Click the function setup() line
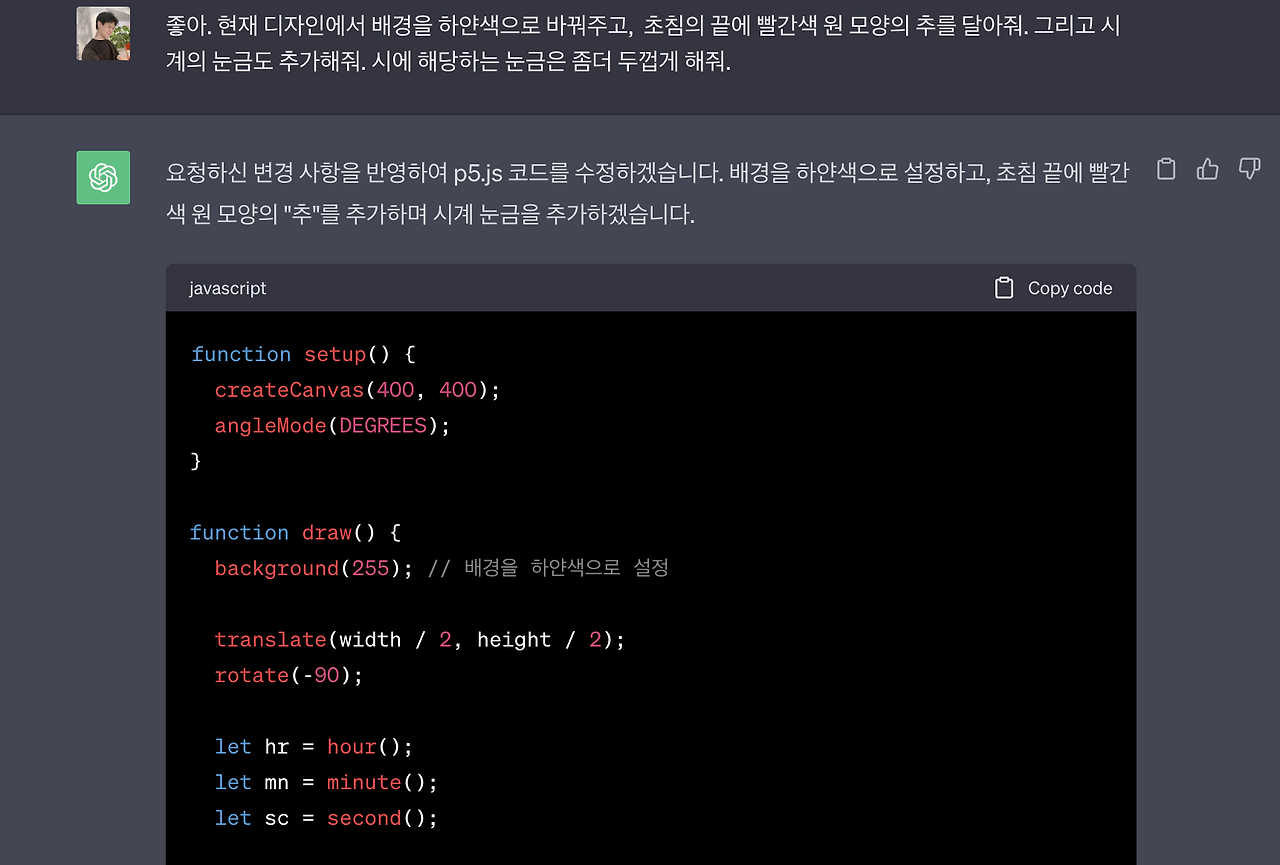The width and height of the screenshot is (1280, 865). (x=300, y=354)
